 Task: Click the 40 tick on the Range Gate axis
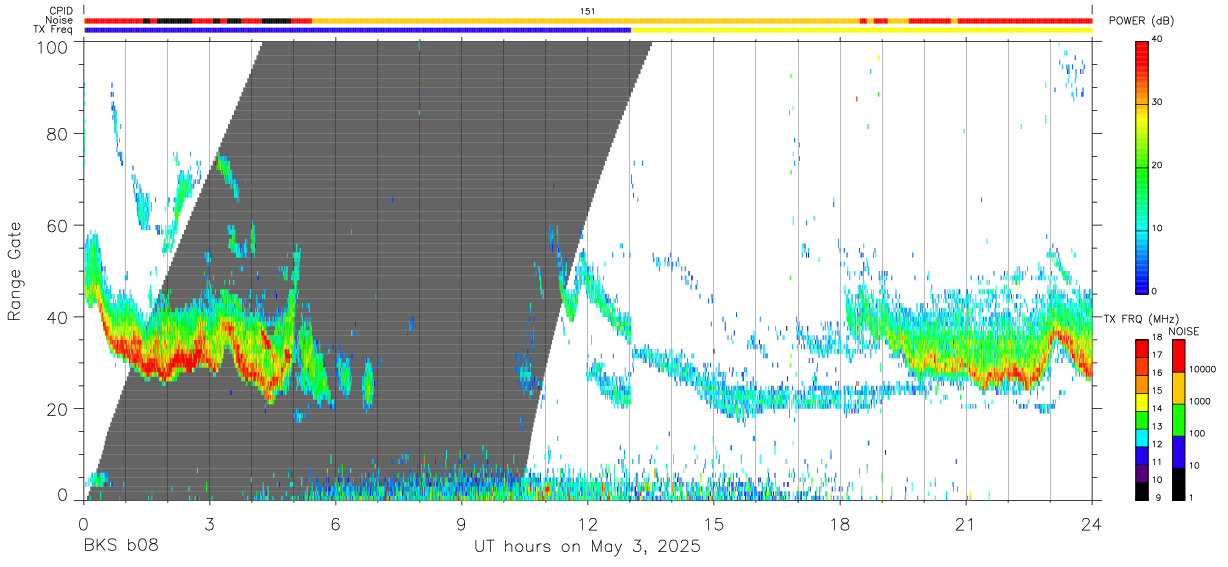58,318
